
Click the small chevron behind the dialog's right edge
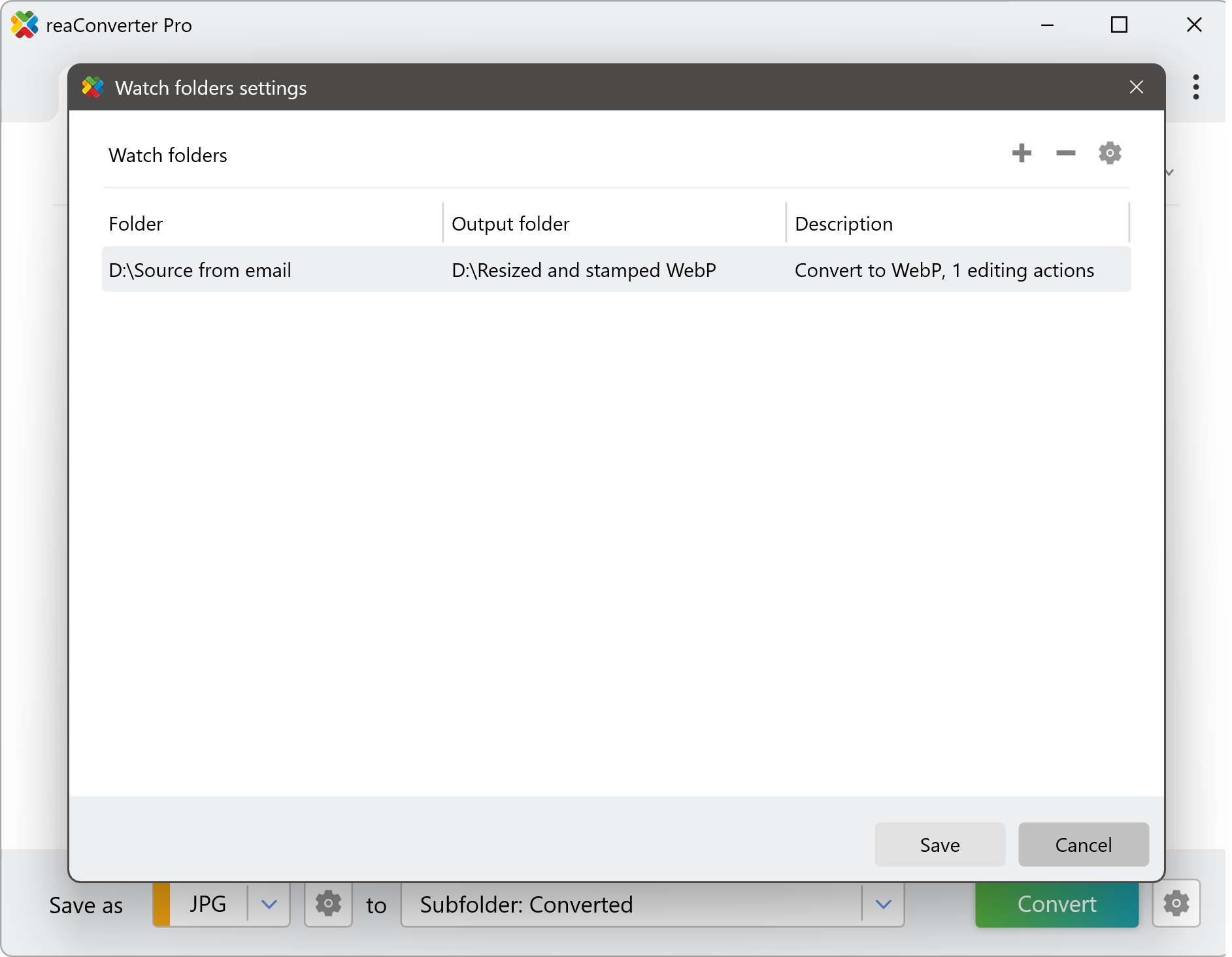(1170, 172)
